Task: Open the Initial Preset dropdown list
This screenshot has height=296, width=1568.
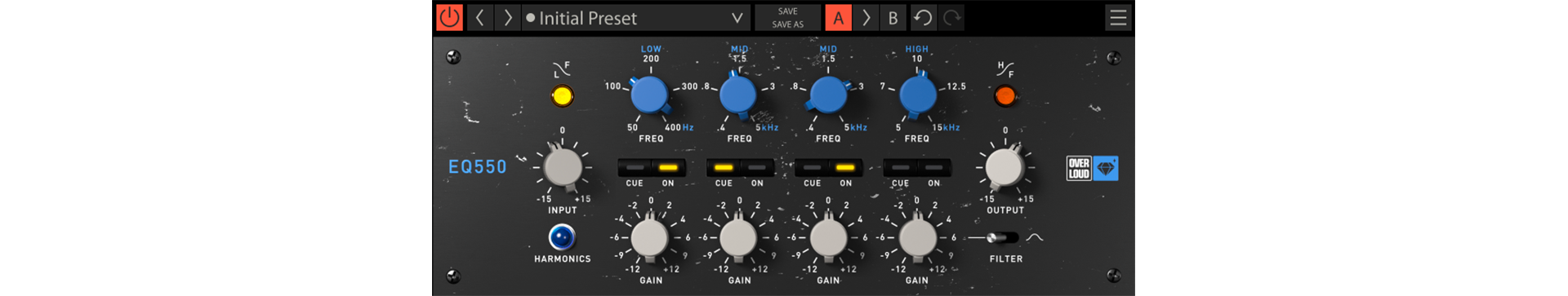Action: 635,17
